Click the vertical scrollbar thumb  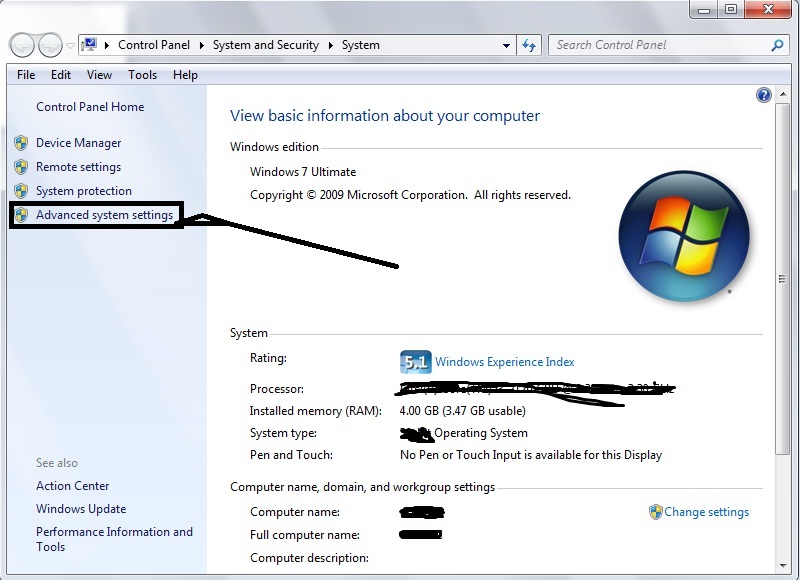tap(783, 279)
